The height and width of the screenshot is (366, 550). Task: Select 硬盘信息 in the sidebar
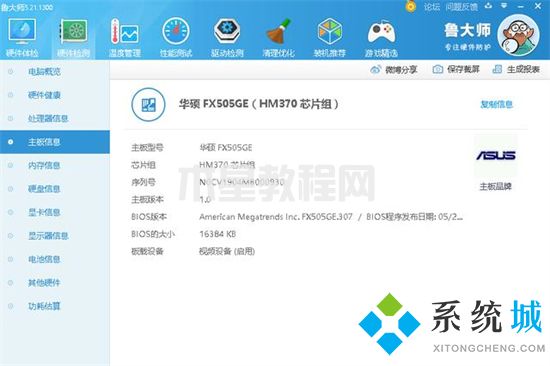coord(55,189)
